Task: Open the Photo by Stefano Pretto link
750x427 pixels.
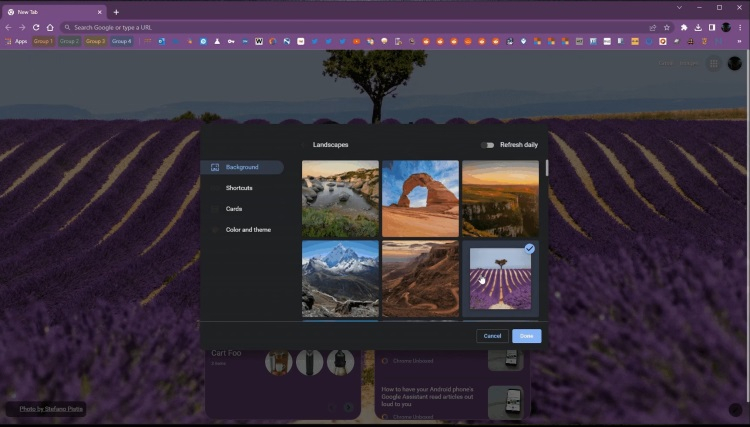Action: [51, 409]
